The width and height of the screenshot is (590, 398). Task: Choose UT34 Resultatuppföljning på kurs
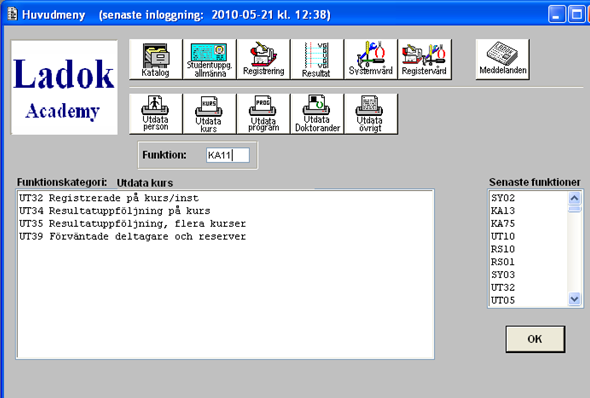pyautogui.click(x=115, y=211)
